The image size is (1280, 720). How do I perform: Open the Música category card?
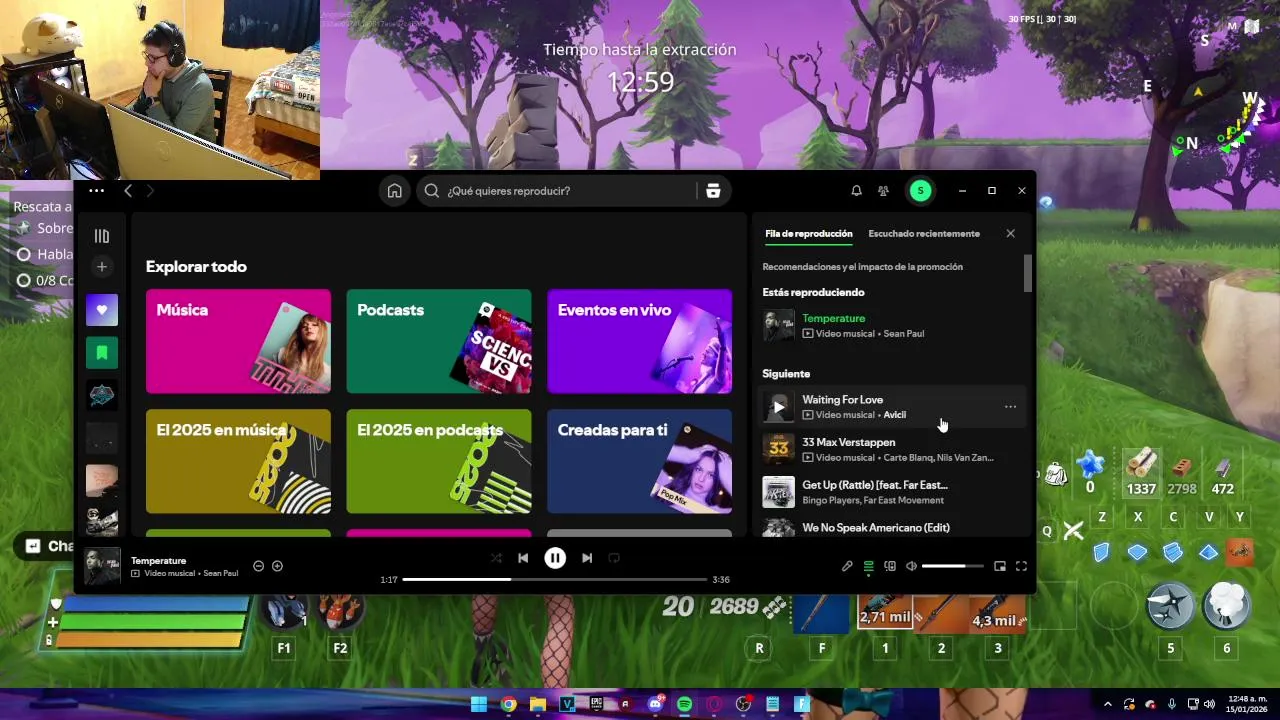tap(238, 341)
